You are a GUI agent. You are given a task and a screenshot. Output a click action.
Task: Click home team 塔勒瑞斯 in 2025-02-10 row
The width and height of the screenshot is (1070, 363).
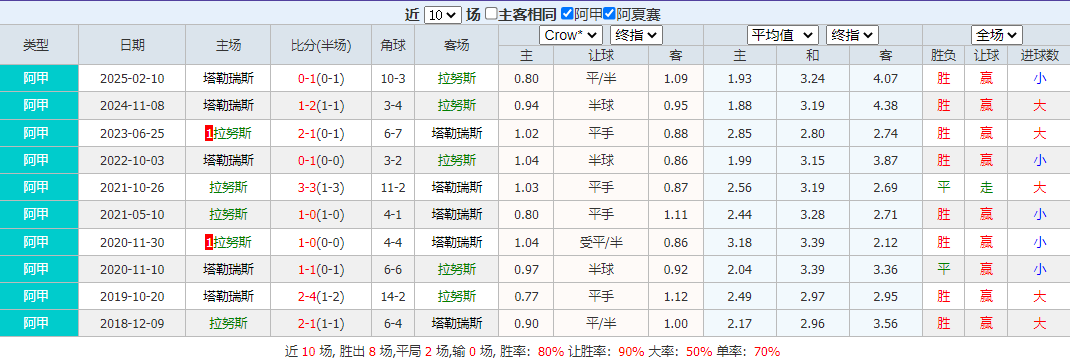click(229, 79)
